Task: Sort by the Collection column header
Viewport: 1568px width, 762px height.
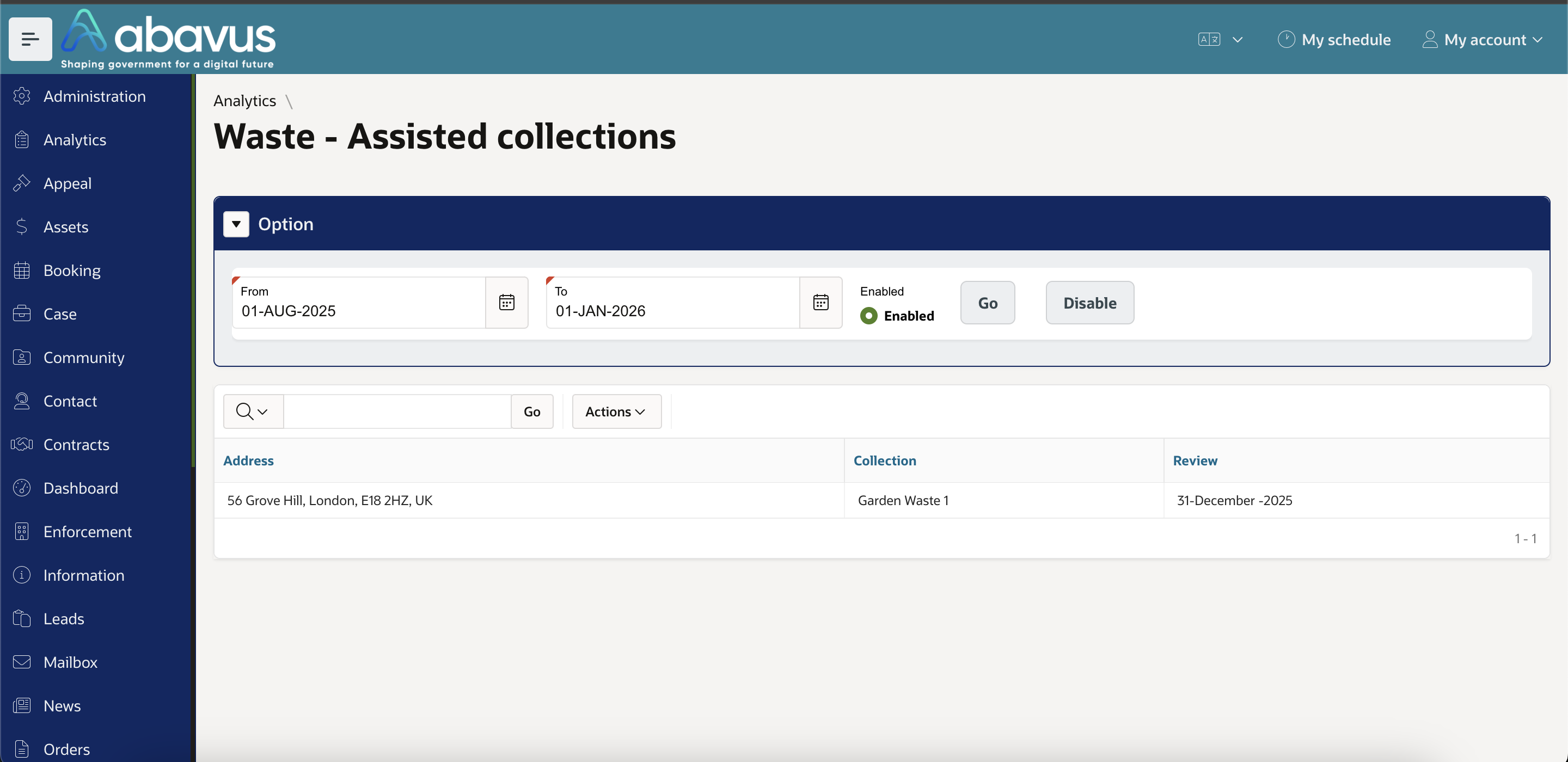Action: point(884,460)
